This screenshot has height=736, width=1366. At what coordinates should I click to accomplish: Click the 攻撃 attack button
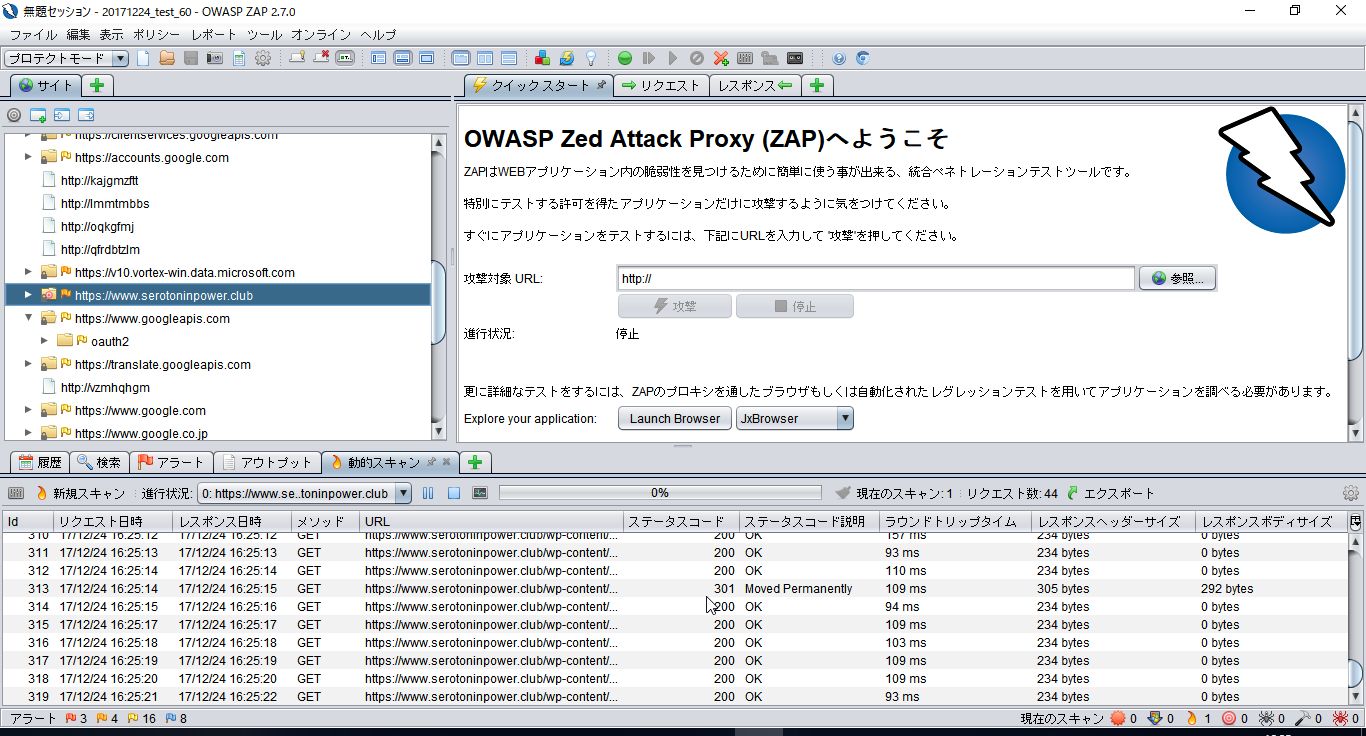click(675, 306)
